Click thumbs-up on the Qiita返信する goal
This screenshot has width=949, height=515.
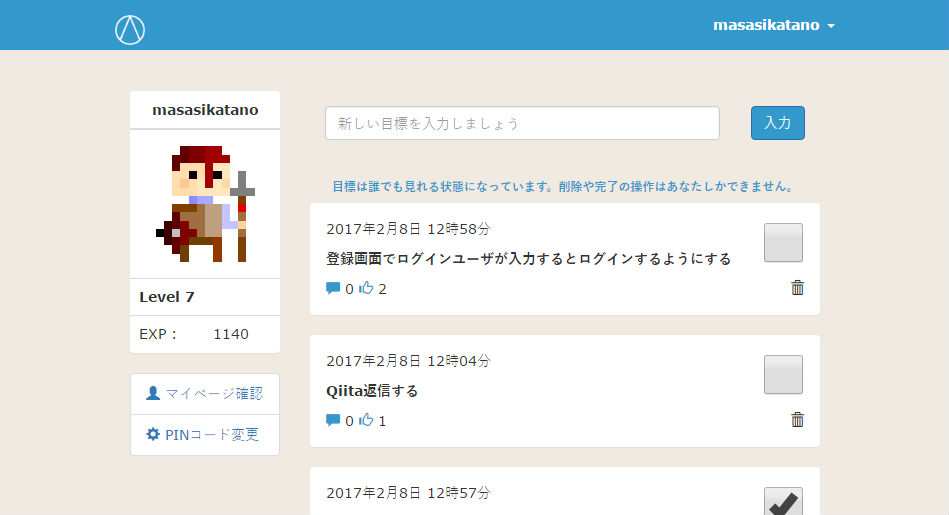[x=366, y=421]
